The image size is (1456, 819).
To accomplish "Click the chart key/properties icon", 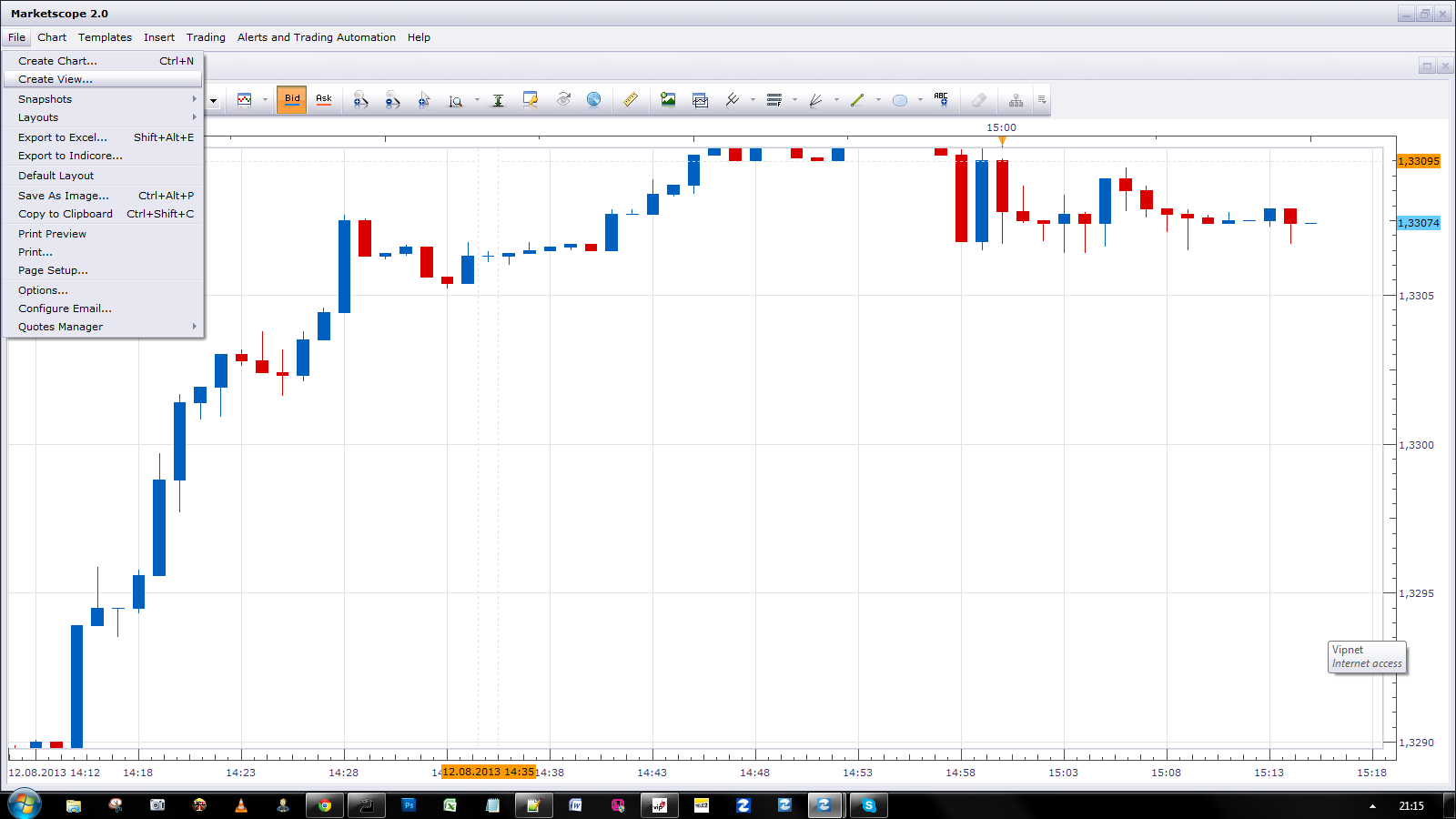I will click(530, 99).
